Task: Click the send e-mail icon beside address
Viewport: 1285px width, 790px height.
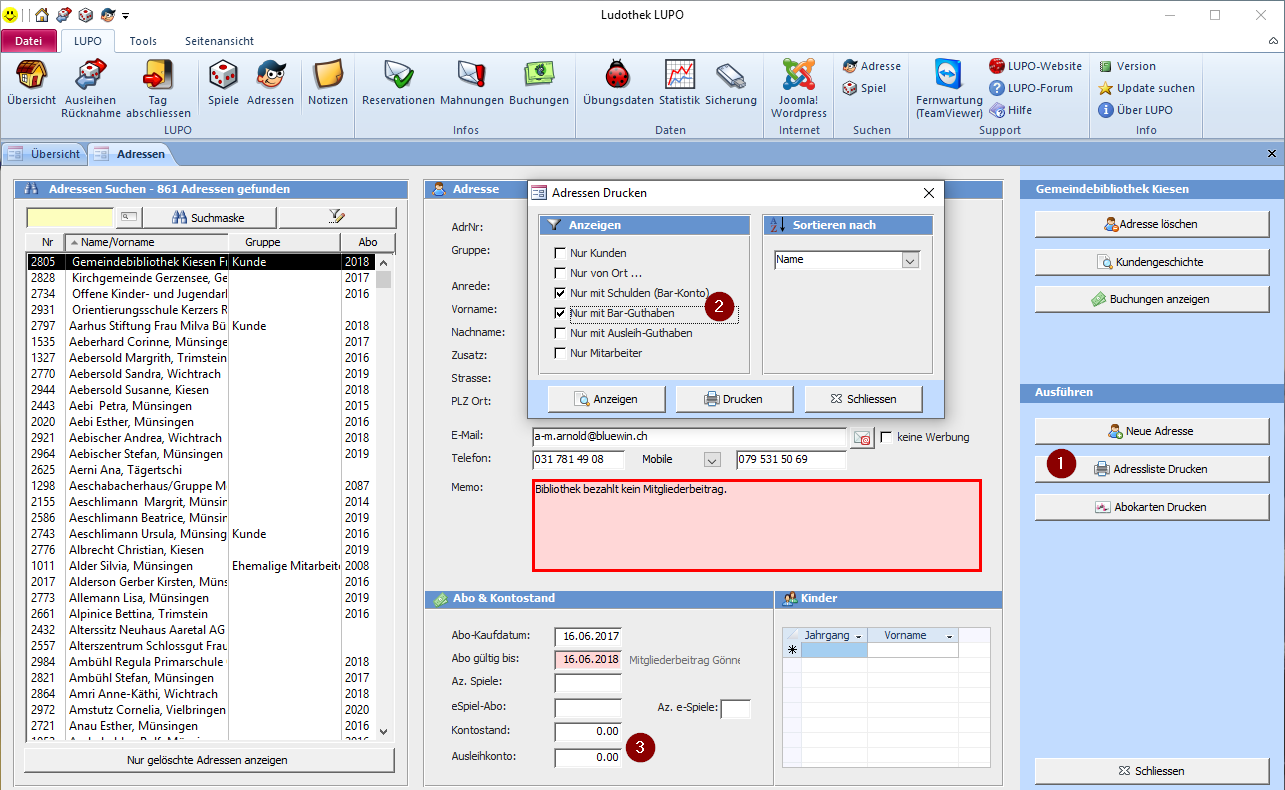Action: point(862,437)
